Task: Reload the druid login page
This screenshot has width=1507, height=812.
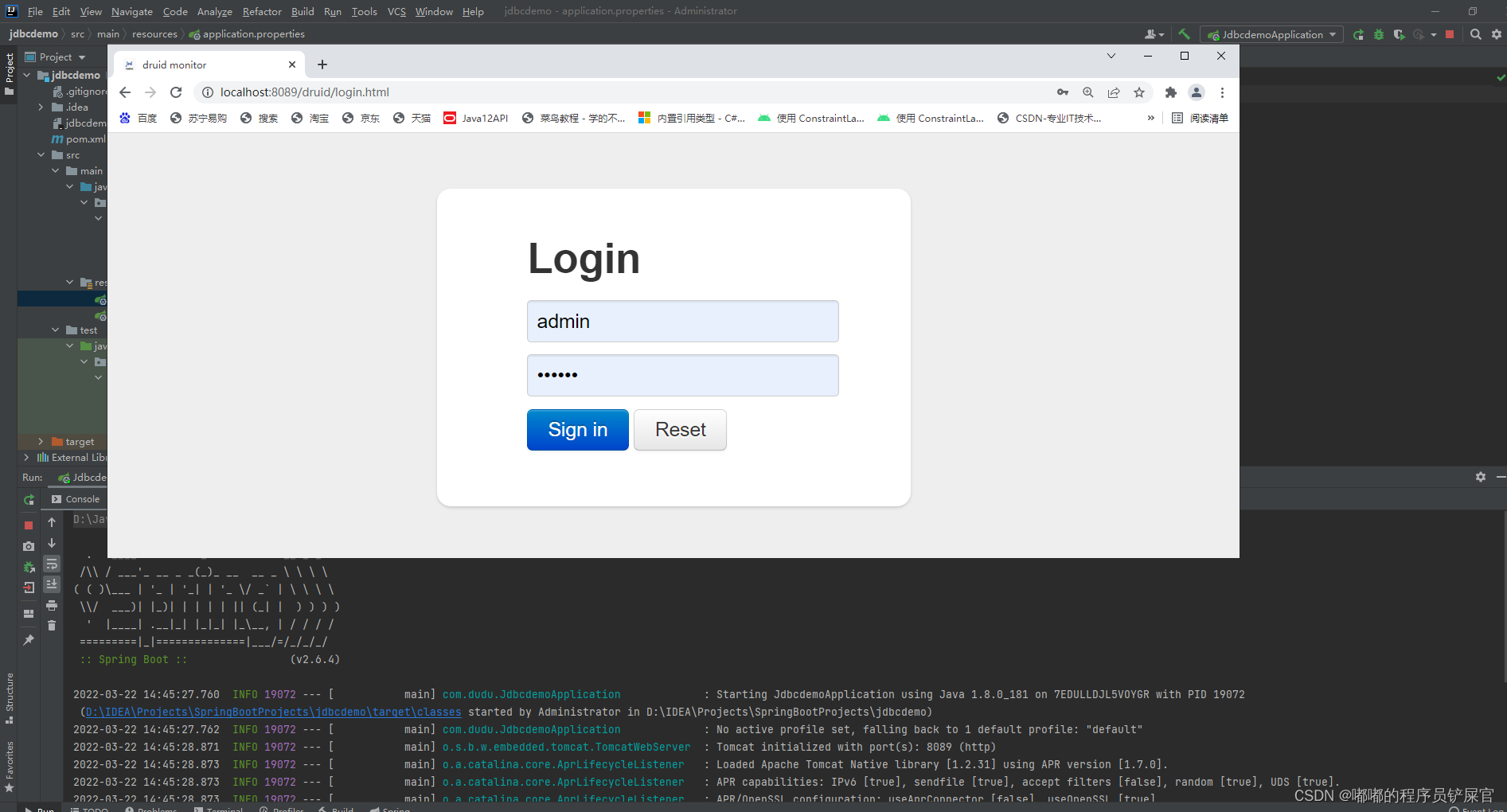Action: click(176, 92)
